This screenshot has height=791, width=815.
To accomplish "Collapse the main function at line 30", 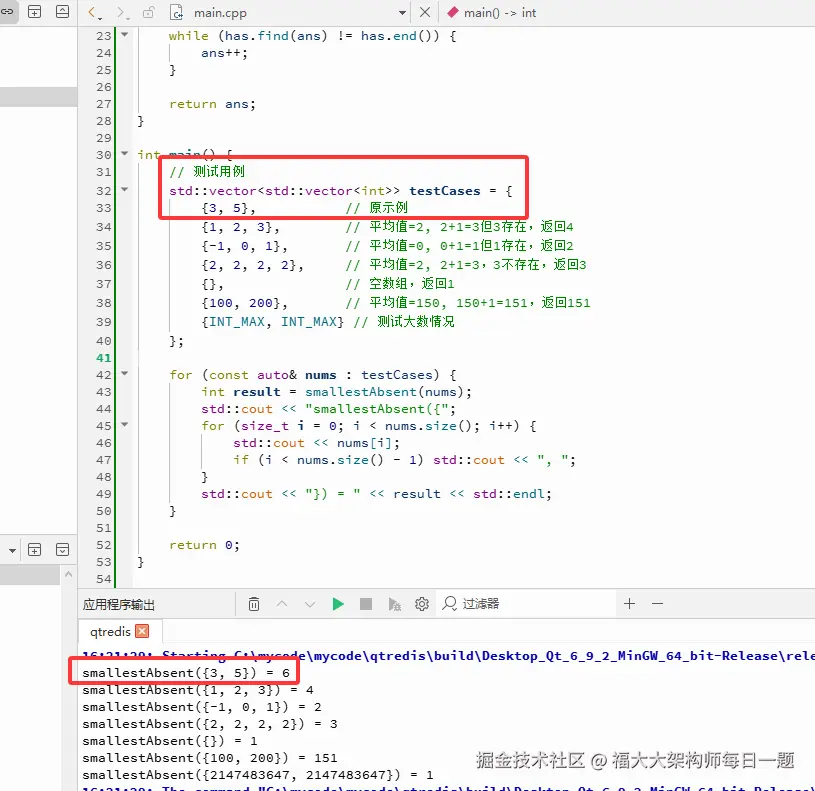I will pos(125,153).
